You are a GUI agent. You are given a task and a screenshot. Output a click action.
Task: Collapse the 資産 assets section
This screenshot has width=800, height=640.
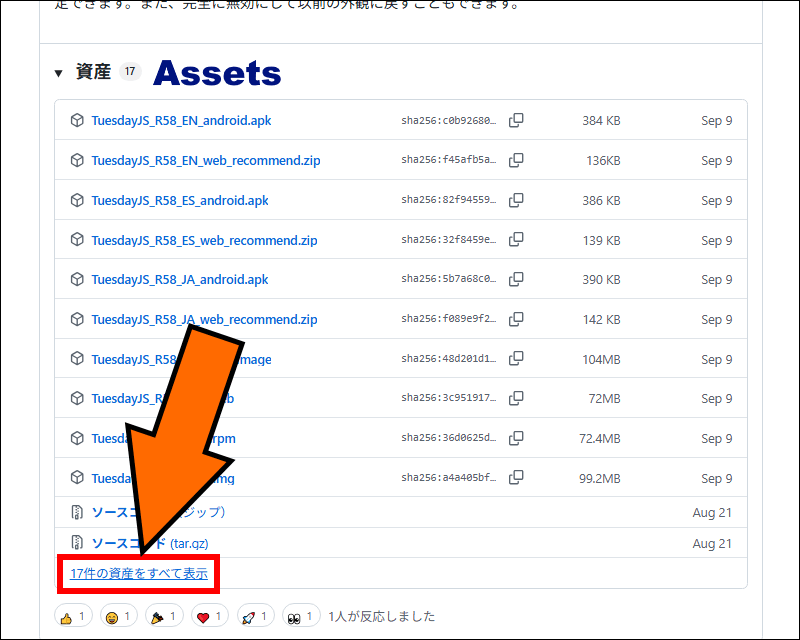tap(59, 73)
